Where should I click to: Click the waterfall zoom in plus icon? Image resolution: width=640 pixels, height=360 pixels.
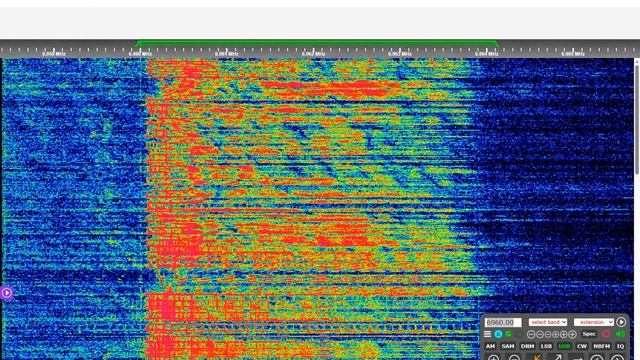493,358
